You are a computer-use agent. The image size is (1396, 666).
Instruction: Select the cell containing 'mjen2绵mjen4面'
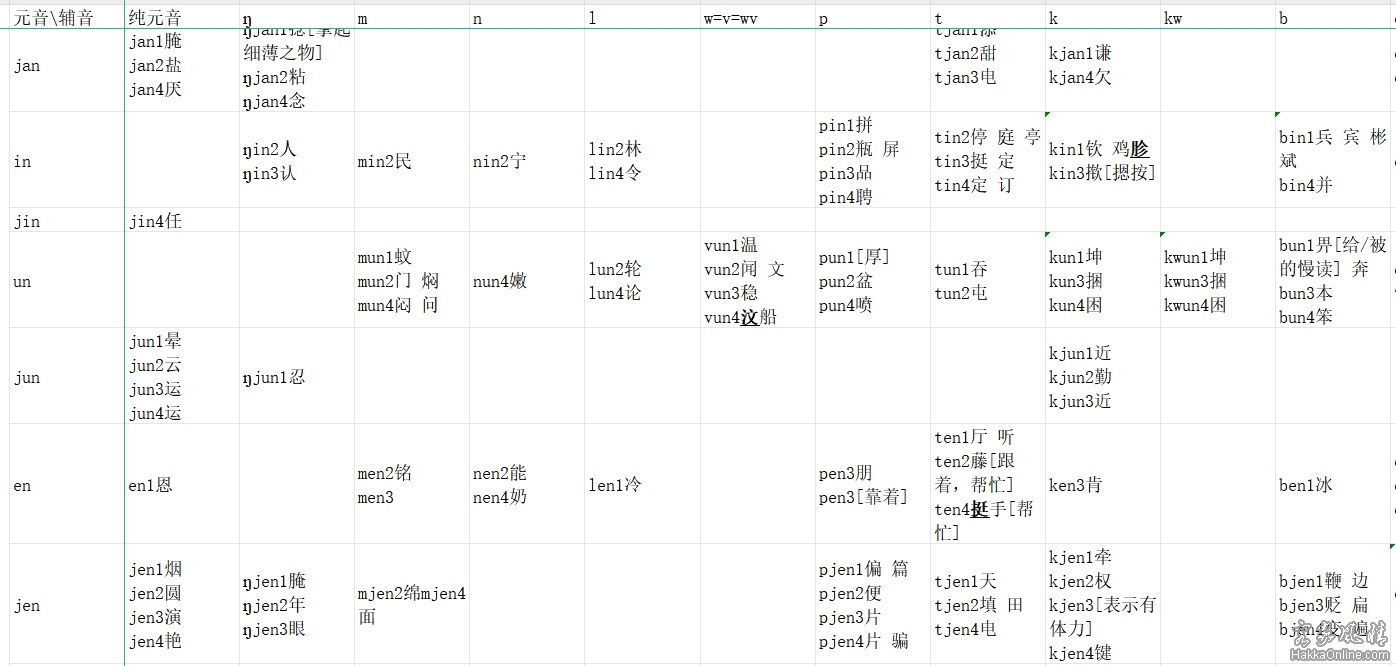point(411,605)
